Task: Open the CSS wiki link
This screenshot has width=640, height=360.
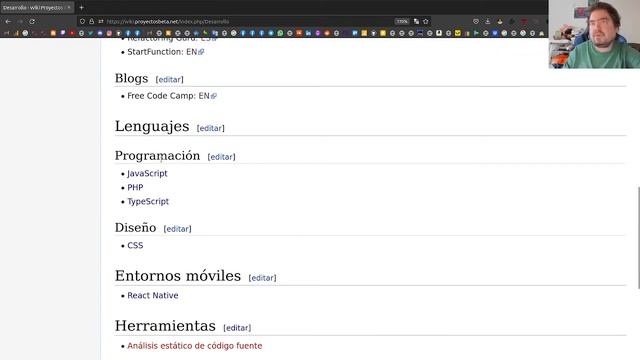Action: (135, 245)
